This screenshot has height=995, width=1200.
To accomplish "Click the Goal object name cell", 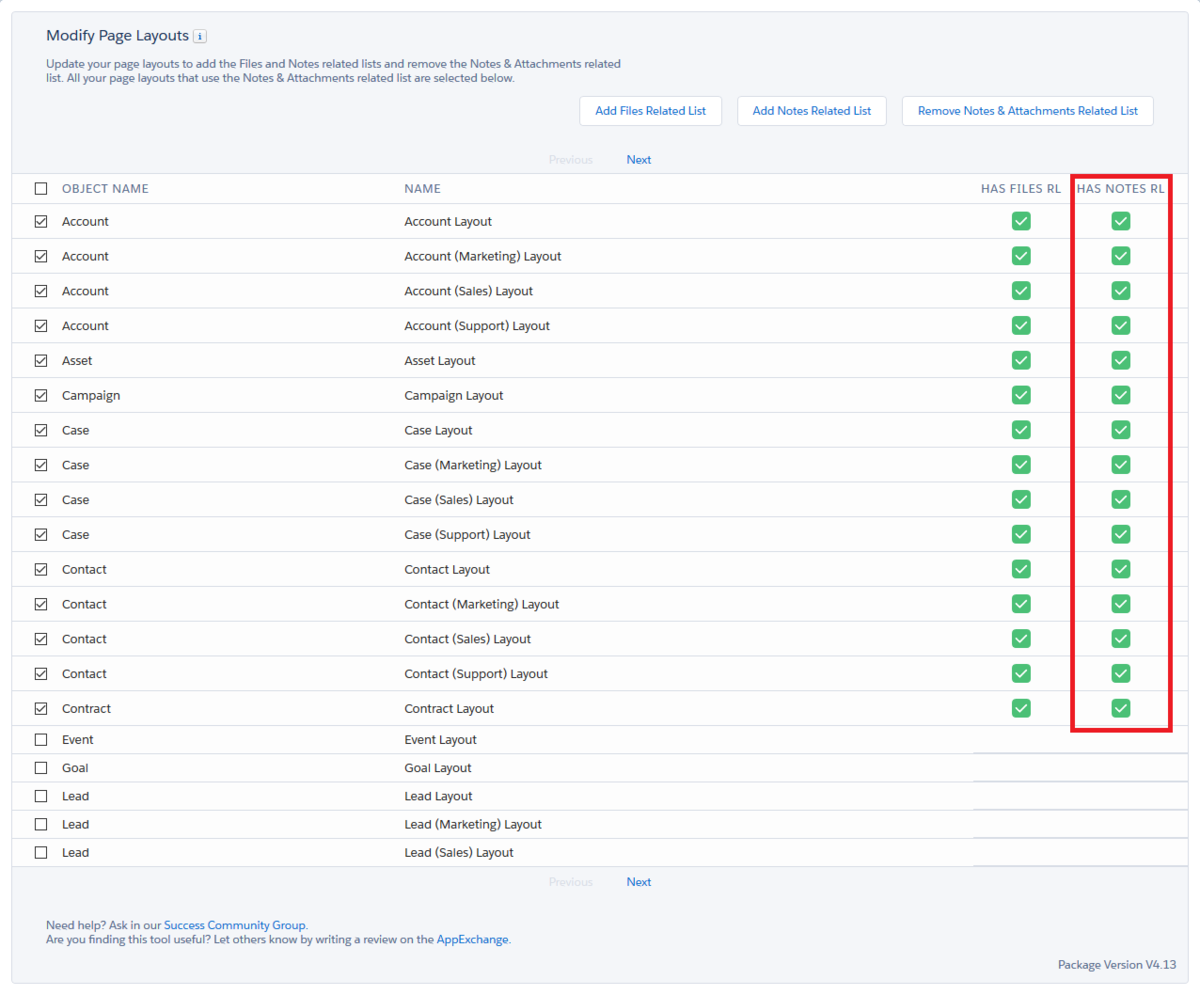I will click(x=75, y=768).
